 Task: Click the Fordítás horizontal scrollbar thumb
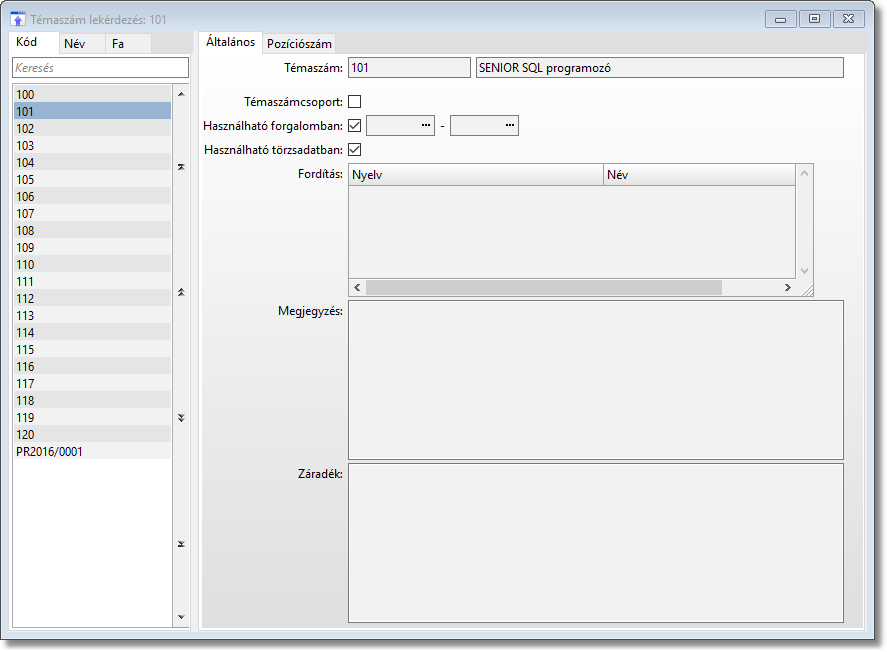coord(543,288)
